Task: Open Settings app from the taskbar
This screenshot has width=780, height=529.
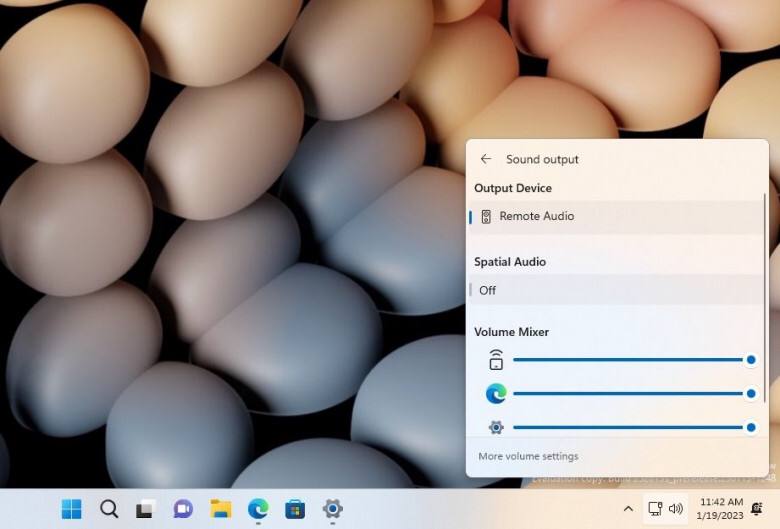Action: tap(332, 509)
